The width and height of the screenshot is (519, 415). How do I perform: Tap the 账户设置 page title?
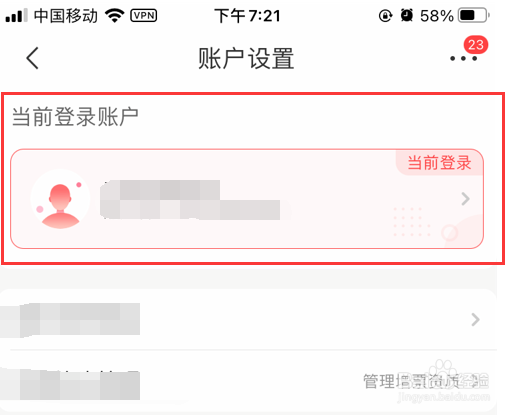pyautogui.click(x=246, y=59)
